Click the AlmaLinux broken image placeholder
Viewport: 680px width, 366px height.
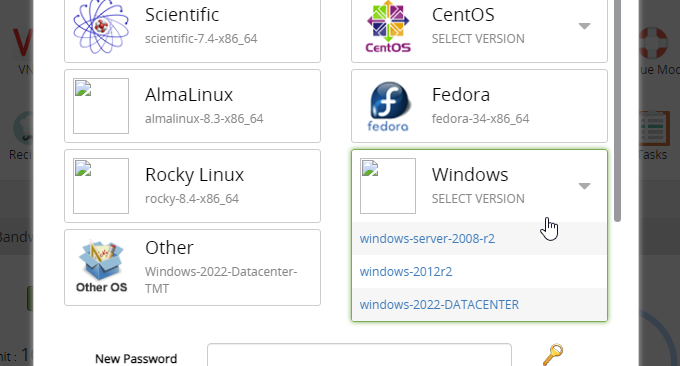tap(101, 106)
